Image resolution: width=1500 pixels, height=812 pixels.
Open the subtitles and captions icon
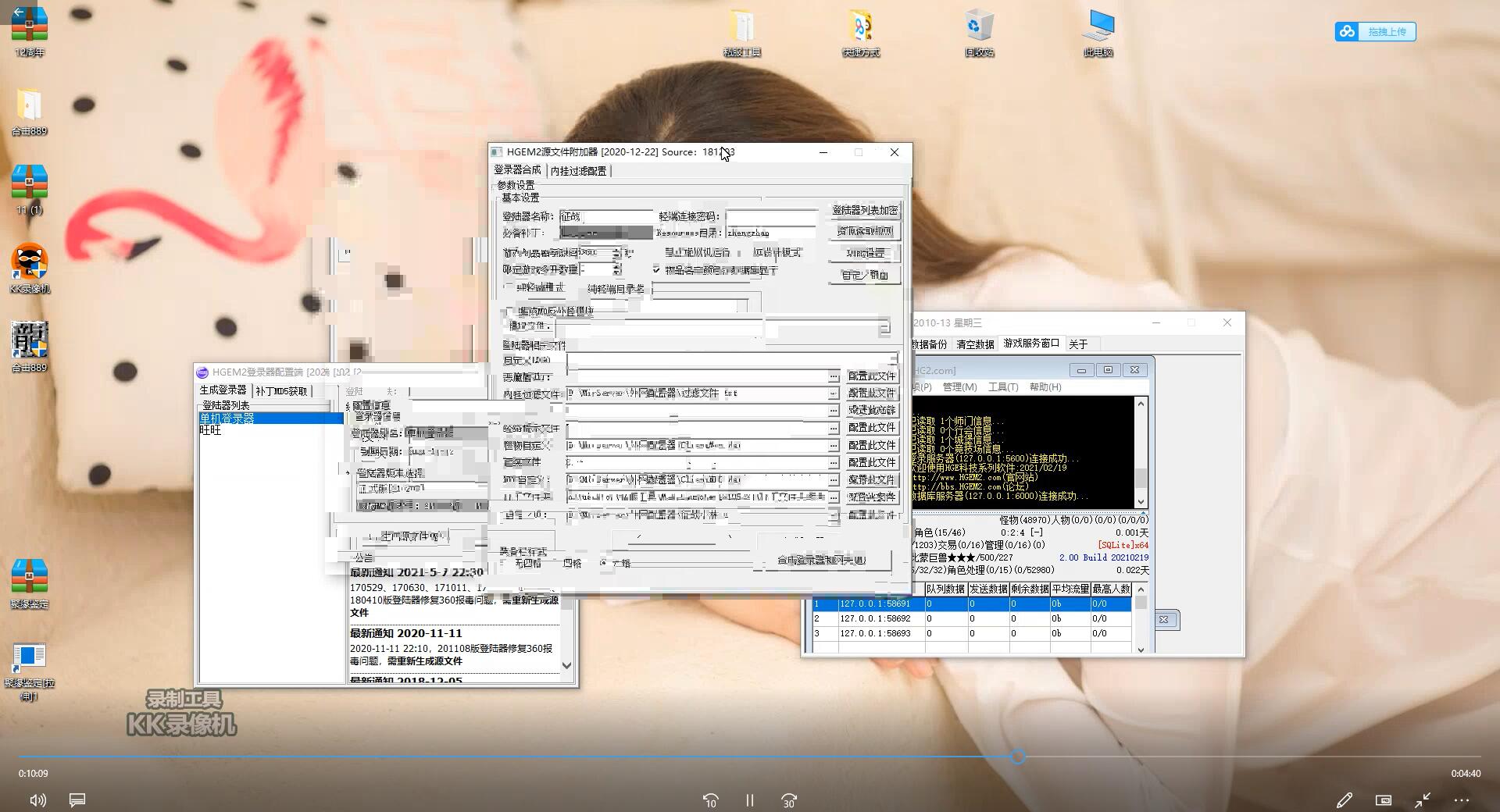point(77,800)
